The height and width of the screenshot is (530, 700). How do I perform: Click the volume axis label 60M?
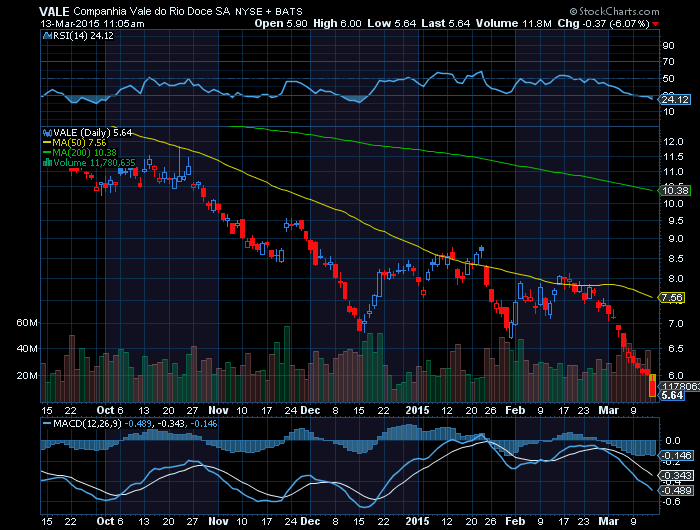click(x=27, y=322)
